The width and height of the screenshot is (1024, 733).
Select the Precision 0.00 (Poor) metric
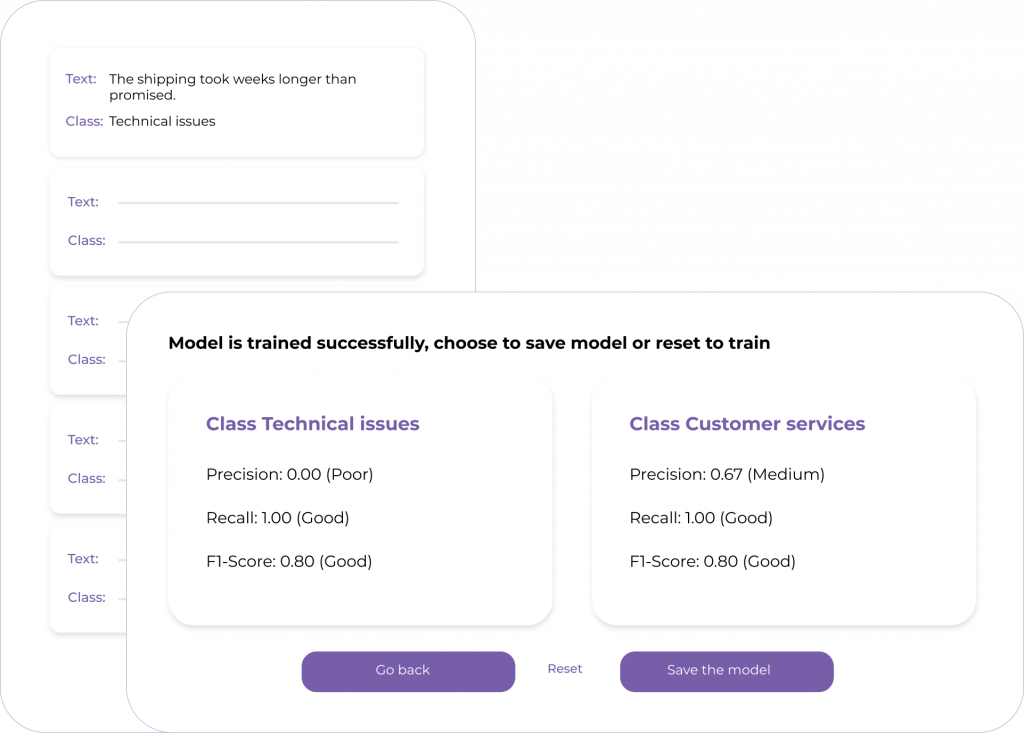pos(289,474)
